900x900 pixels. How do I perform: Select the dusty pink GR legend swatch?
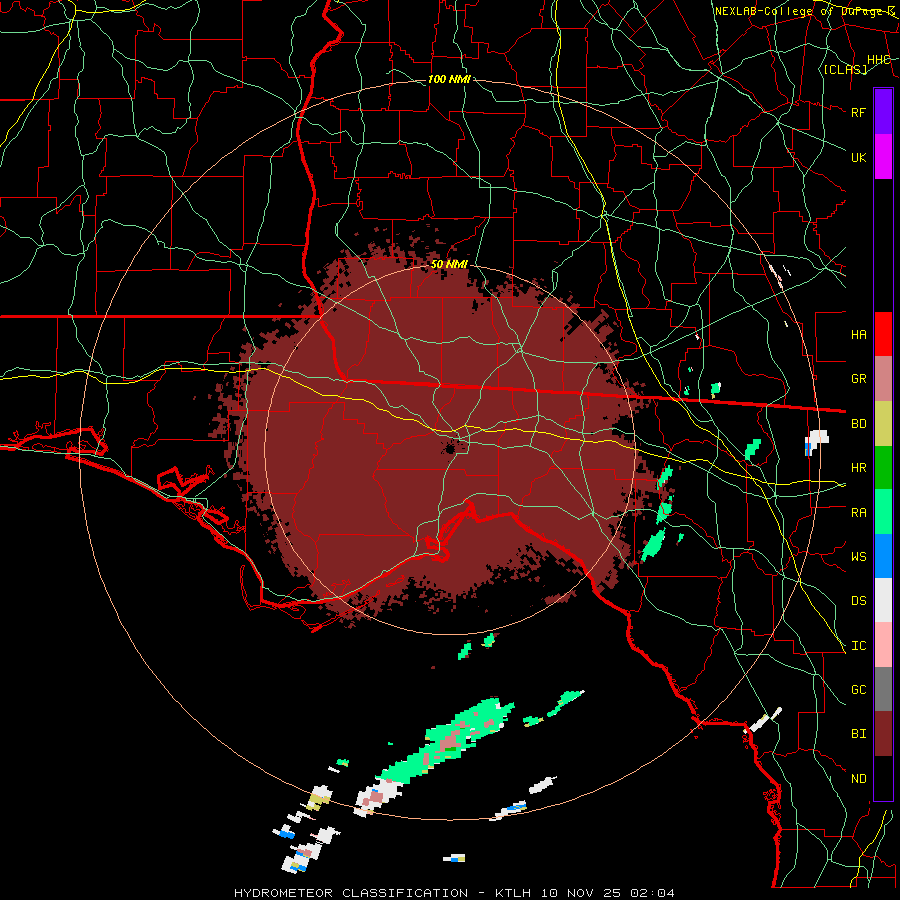pos(883,379)
